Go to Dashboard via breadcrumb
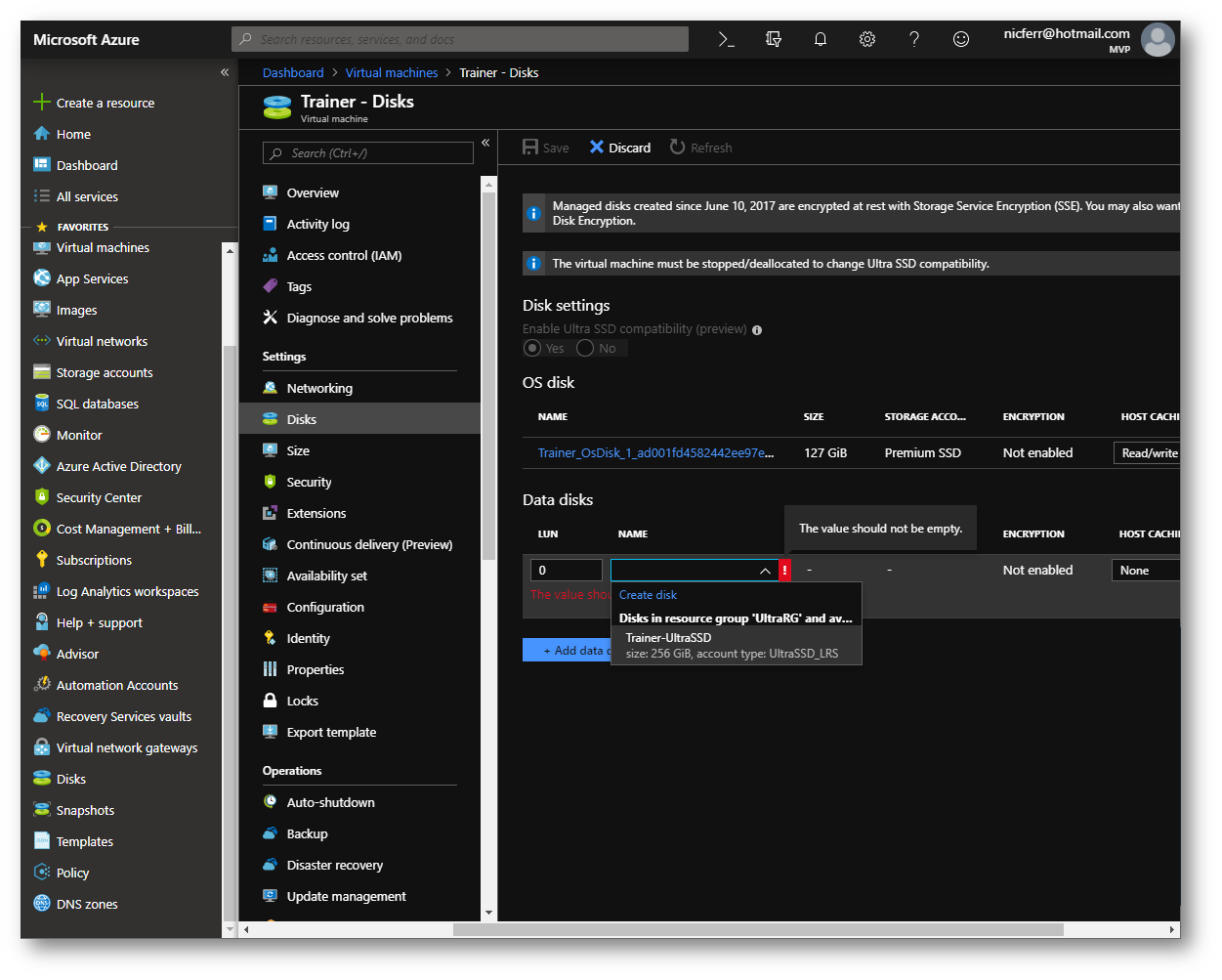The width and height of the screenshot is (1222, 980). pos(293,73)
